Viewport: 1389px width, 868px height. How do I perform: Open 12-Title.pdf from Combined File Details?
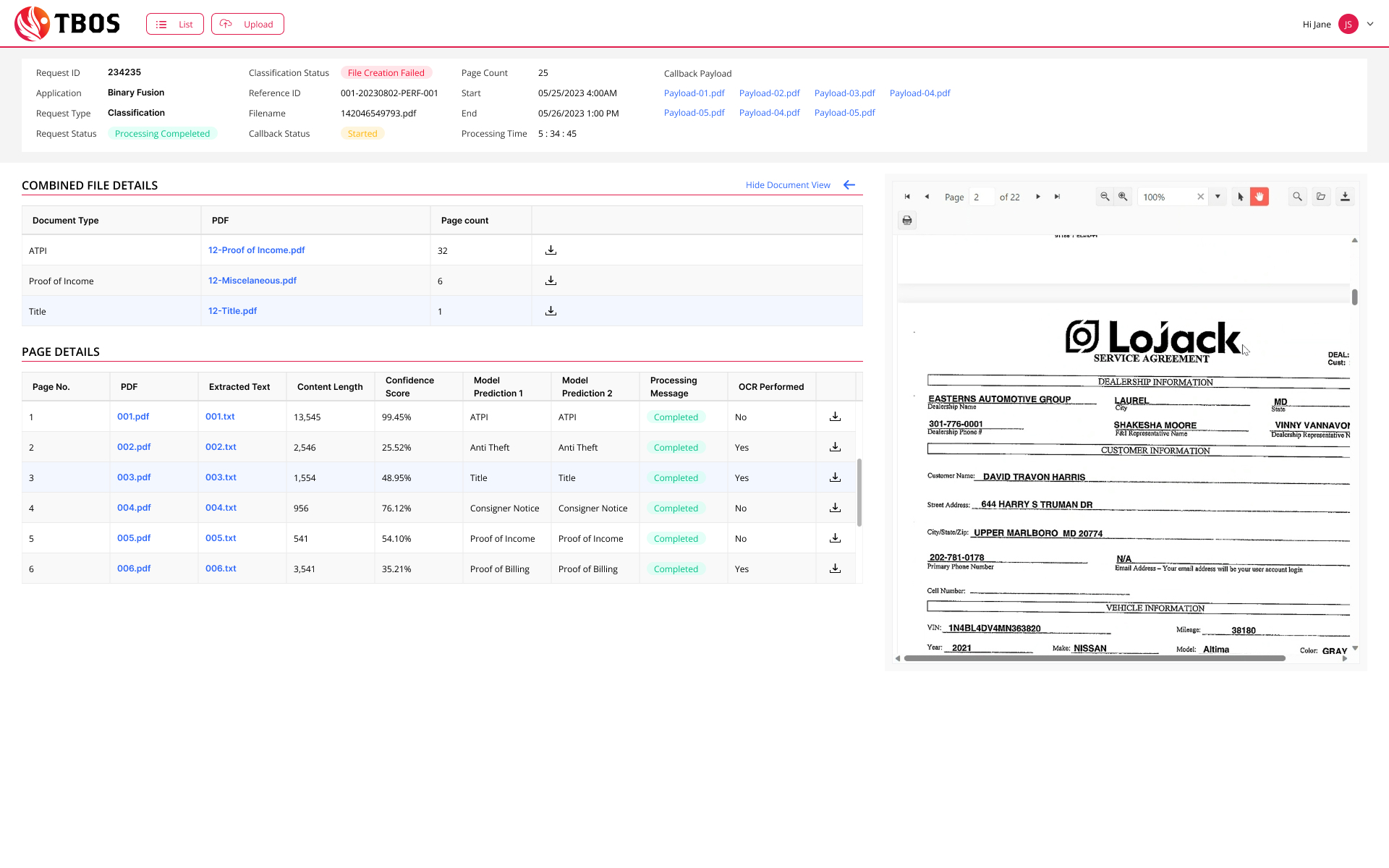232,310
